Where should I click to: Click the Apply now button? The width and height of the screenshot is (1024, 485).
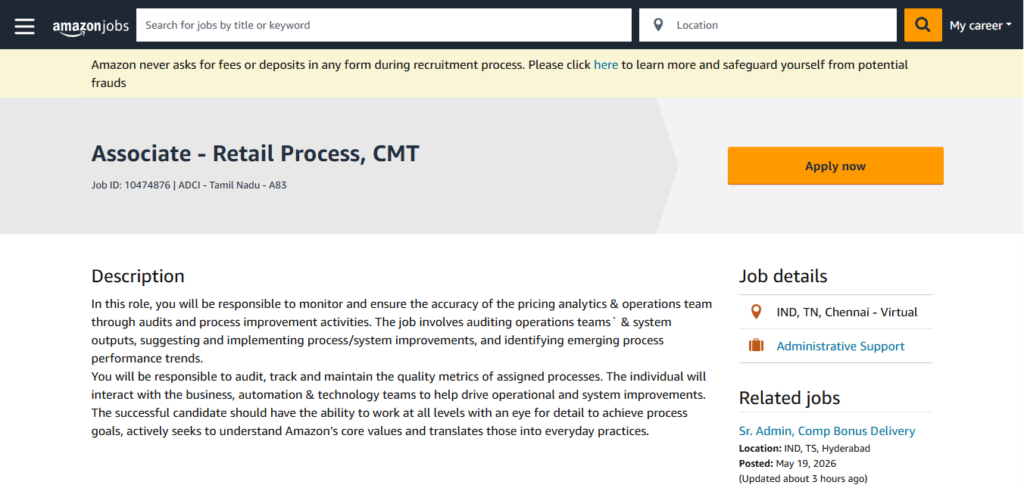point(835,166)
